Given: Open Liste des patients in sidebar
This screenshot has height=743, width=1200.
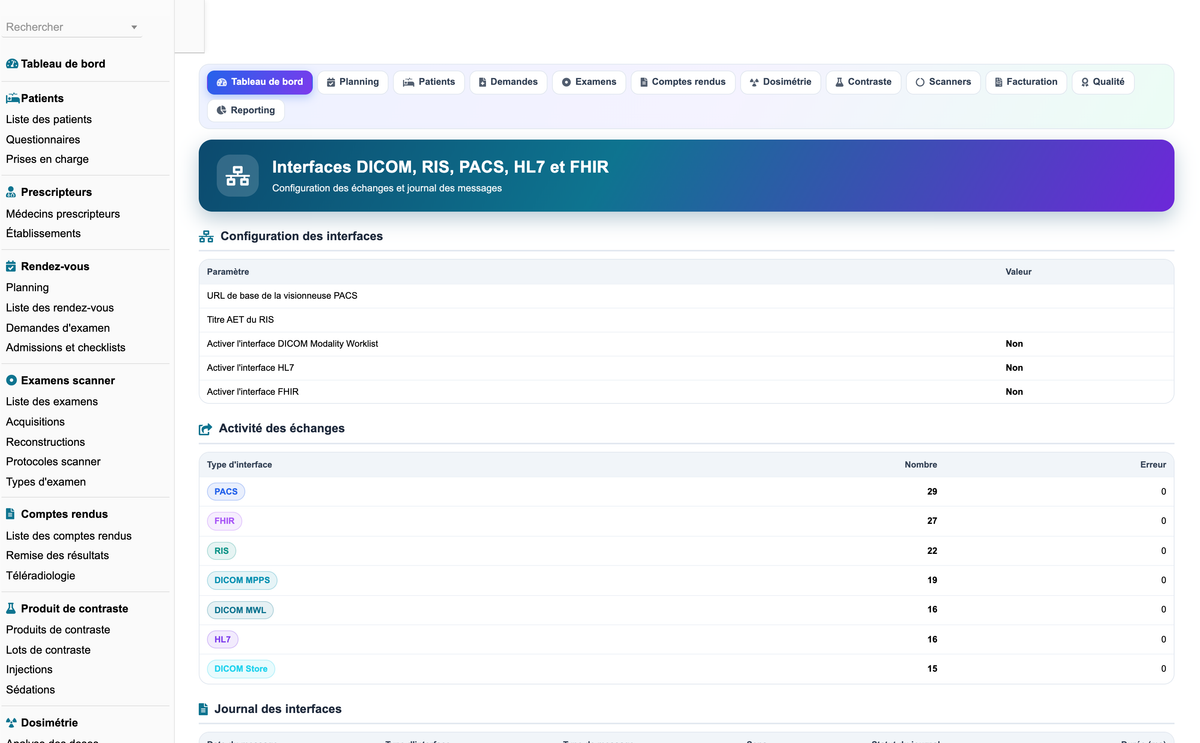Looking at the screenshot, I should click(x=49, y=120).
